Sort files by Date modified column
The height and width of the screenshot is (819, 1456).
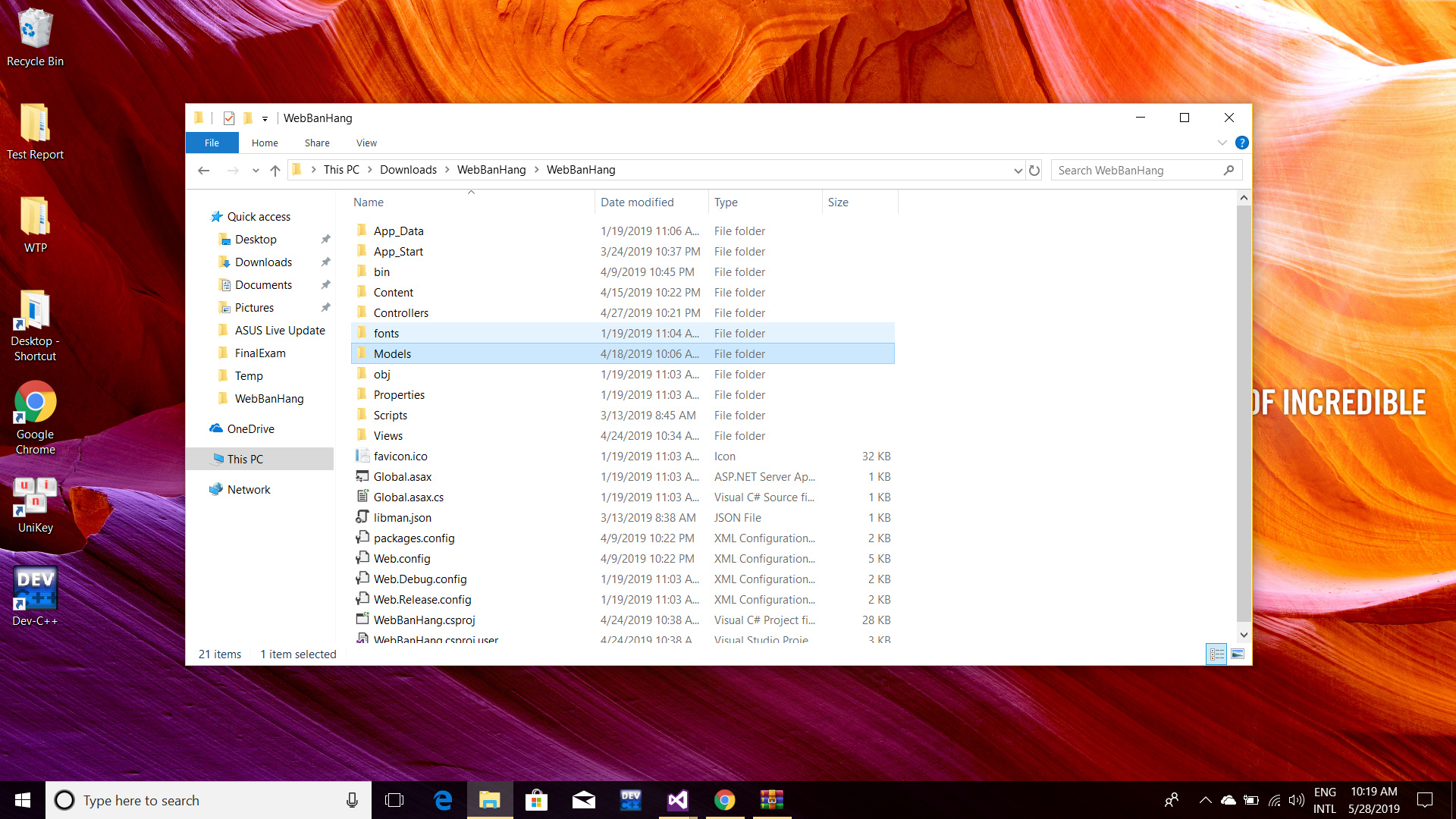pos(637,202)
